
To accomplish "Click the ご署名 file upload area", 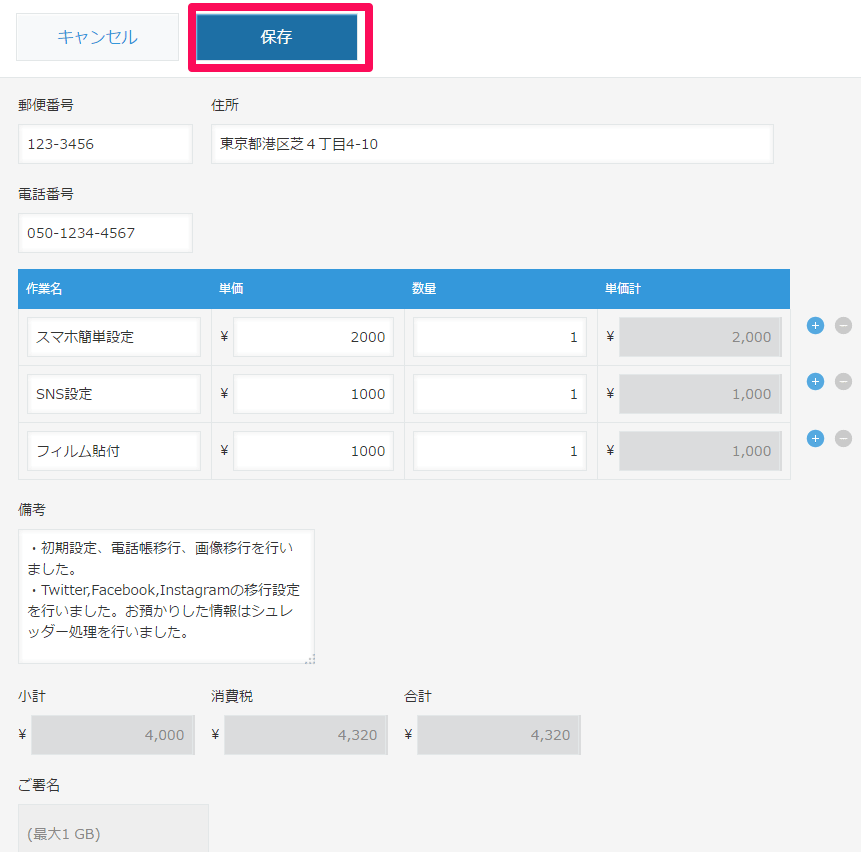I will tap(113, 829).
